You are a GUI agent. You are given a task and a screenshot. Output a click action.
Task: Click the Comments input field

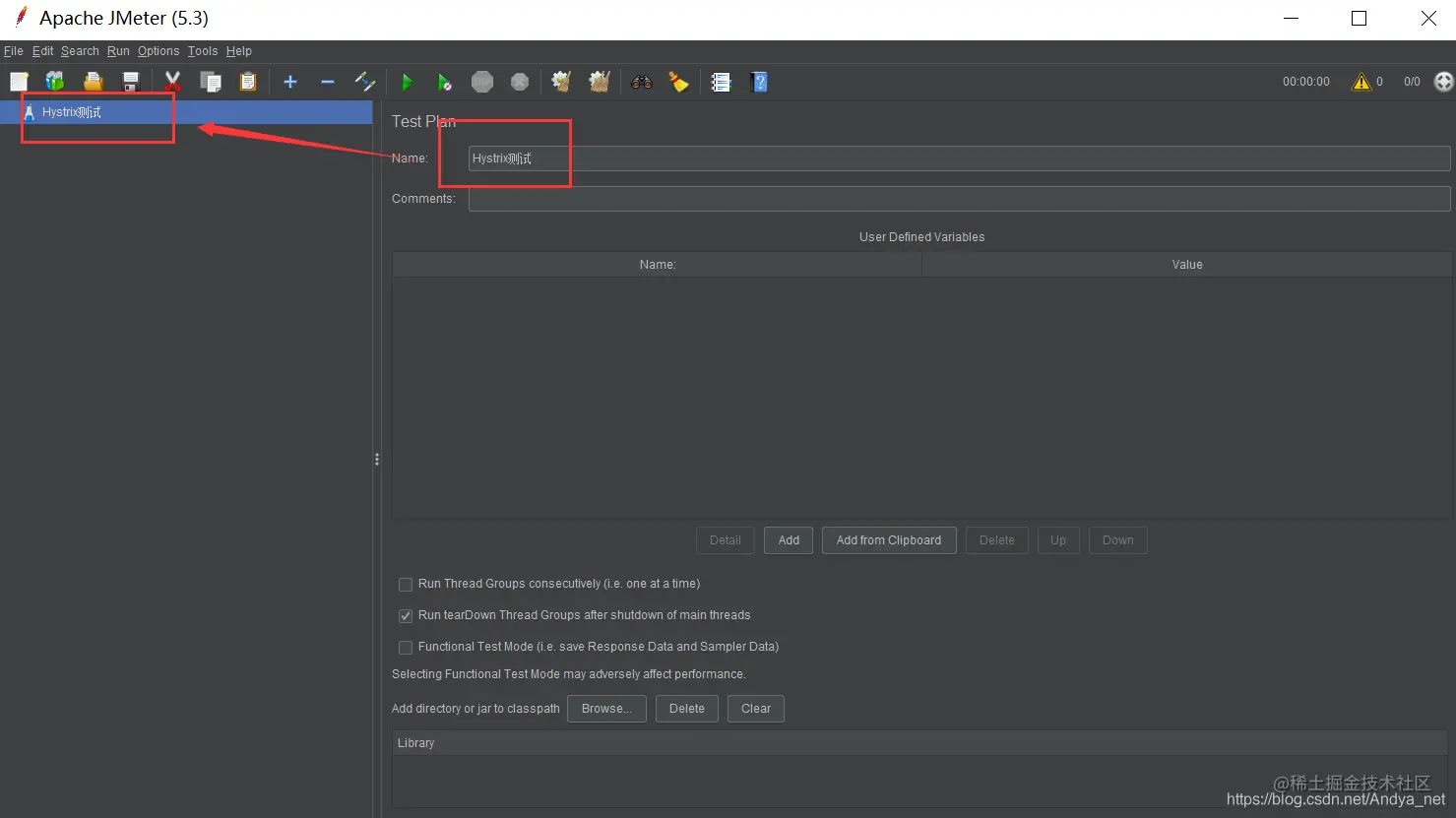[959, 199]
